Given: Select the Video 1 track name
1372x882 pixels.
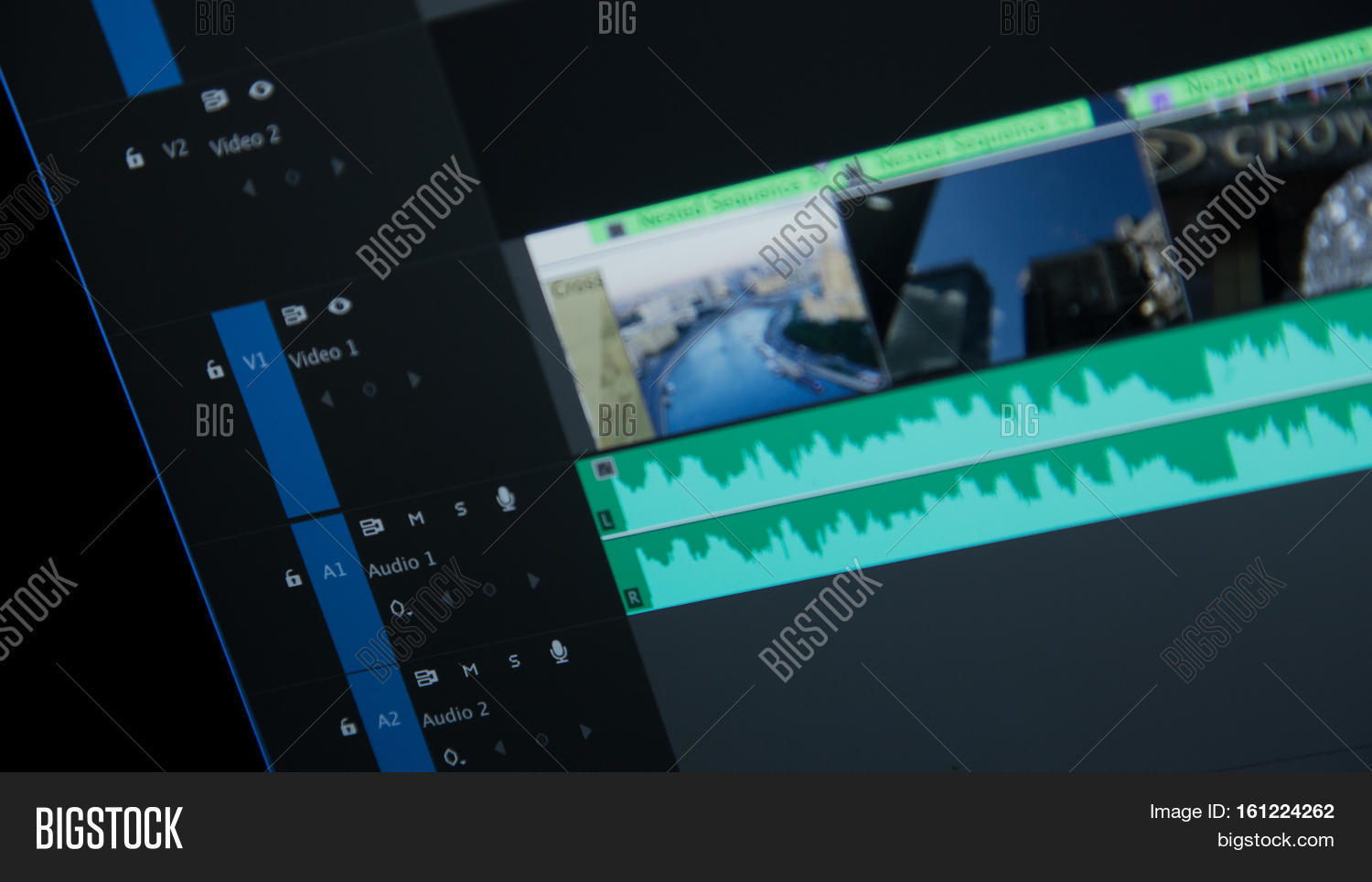Looking at the screenshot, I should click(323, 354).
